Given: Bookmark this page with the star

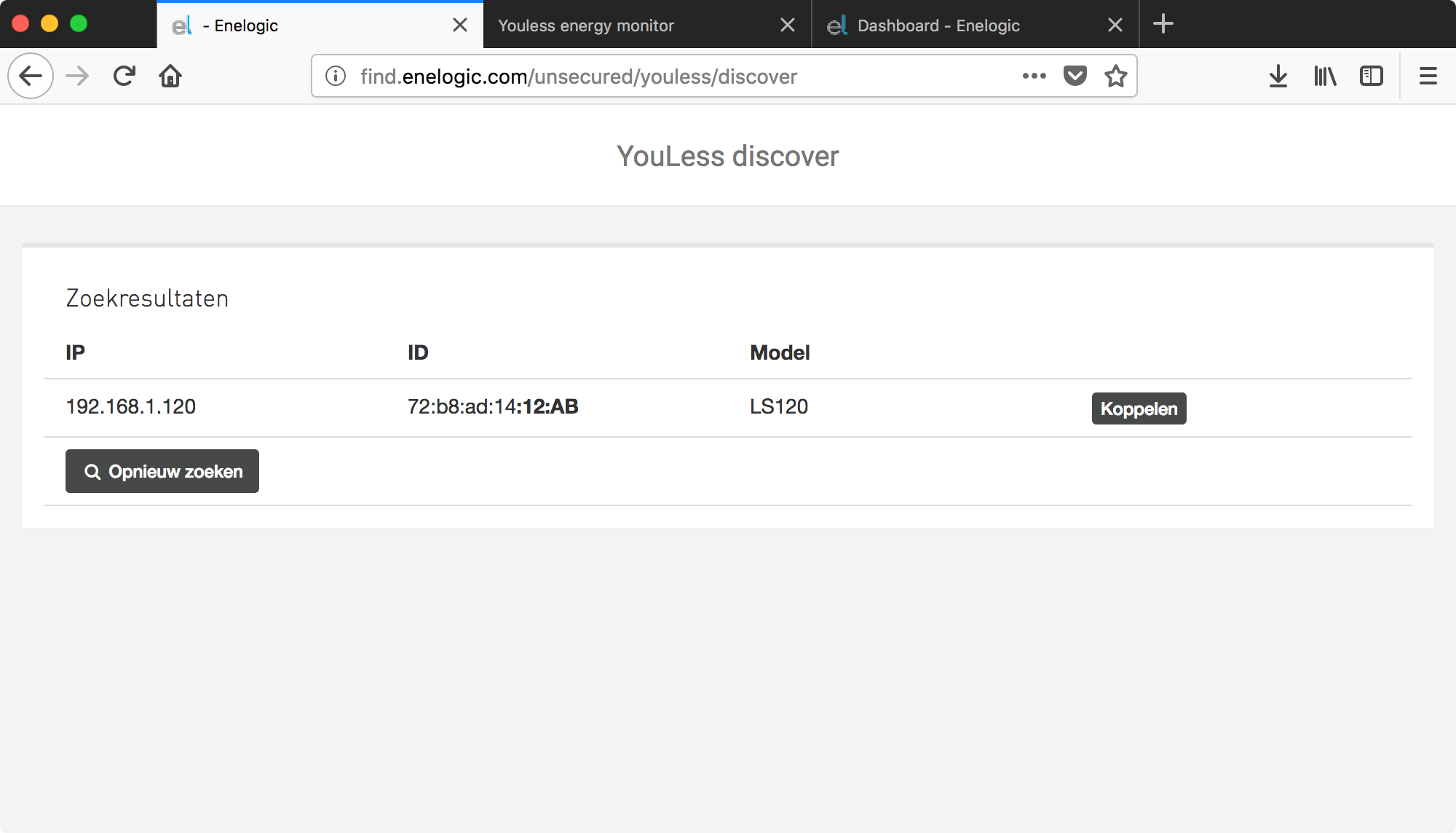Looking at the screenshot, I should 1116,76.
